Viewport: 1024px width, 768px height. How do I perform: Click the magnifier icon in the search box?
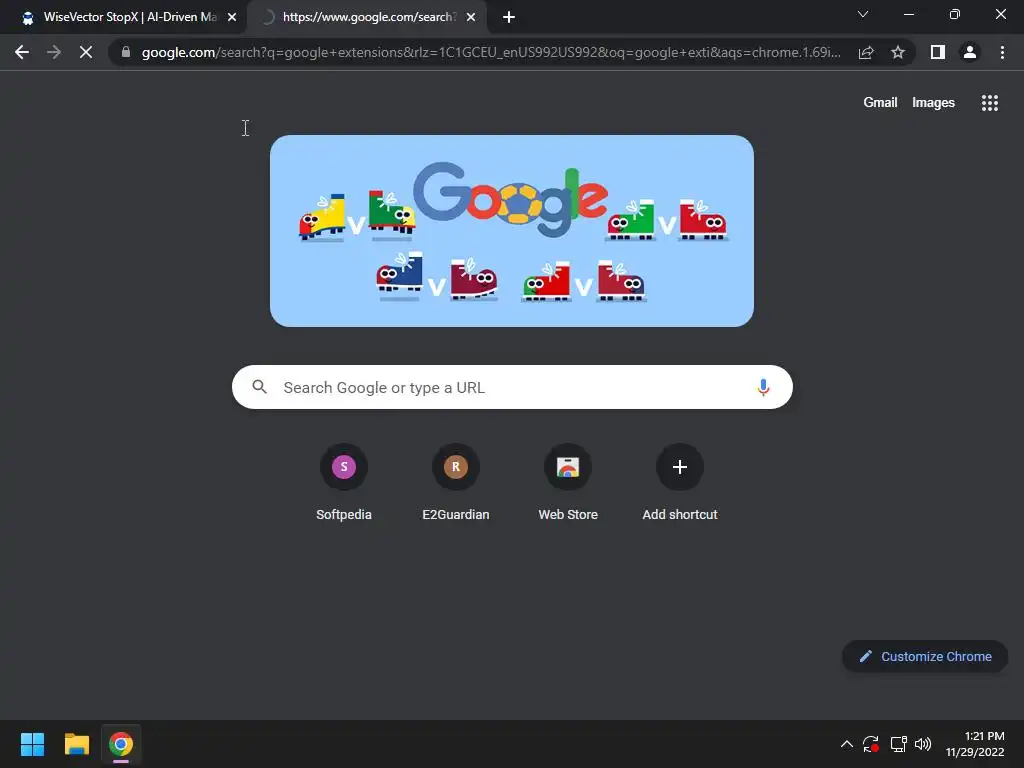(259, 387)
